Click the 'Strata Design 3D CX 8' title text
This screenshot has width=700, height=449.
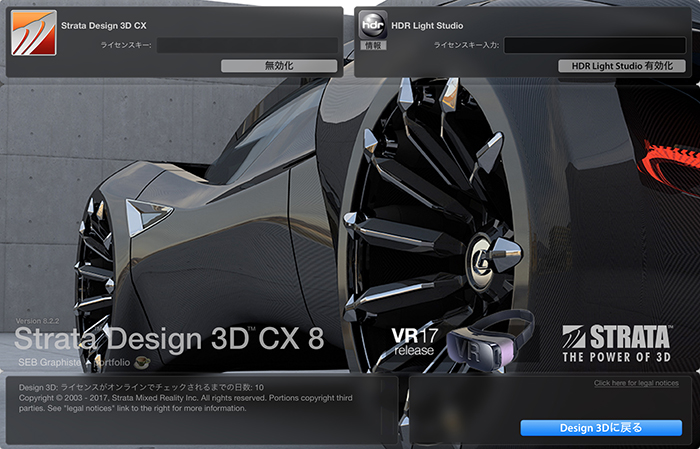point(169,339)
